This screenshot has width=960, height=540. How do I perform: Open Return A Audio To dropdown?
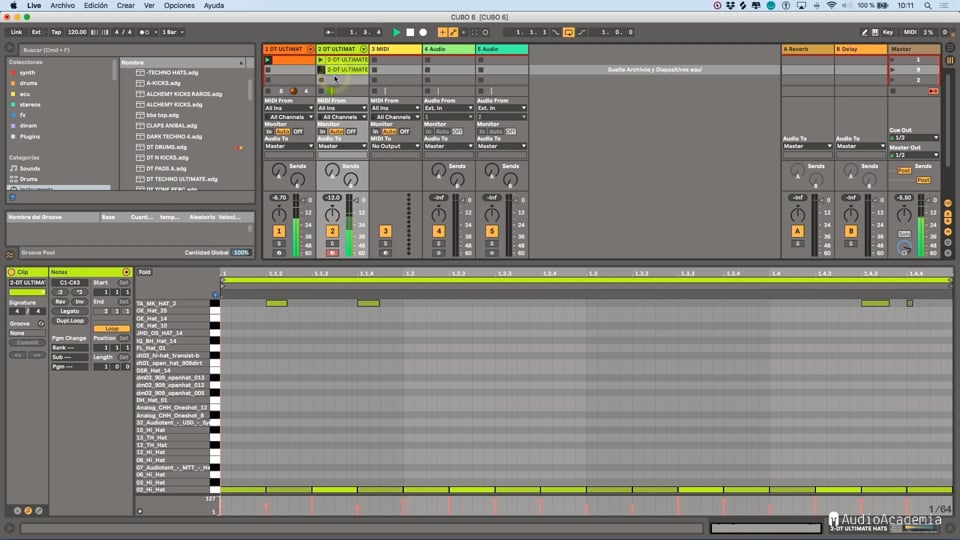[x=808, y=146]
